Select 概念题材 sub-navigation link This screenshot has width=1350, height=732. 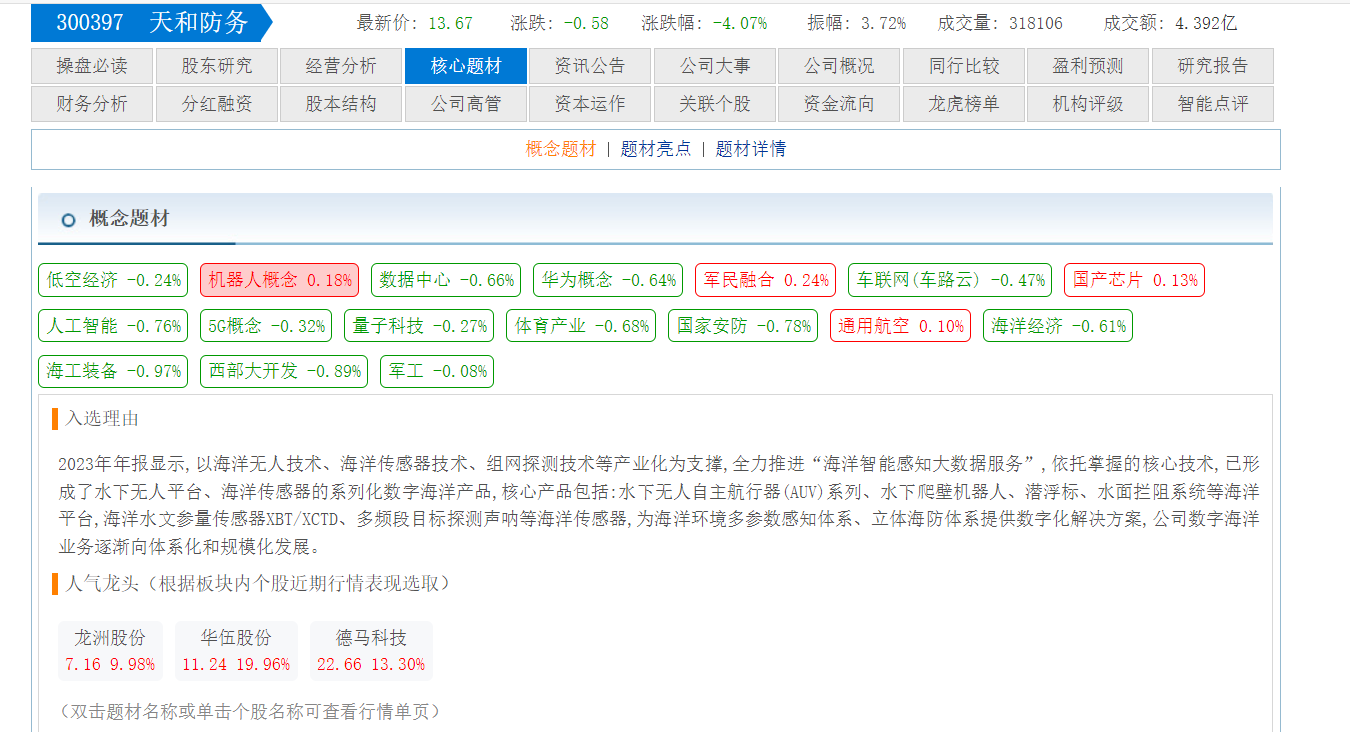[x=560, y=149]
